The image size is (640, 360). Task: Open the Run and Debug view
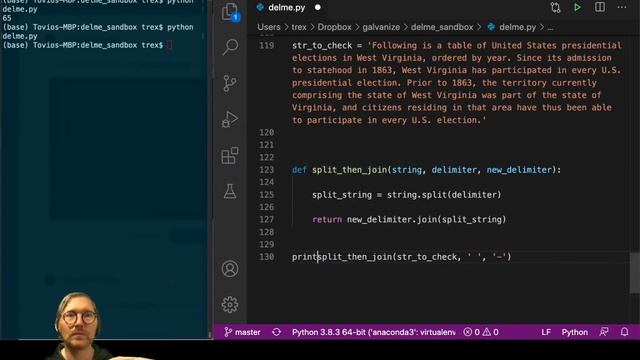pos(230,119)
